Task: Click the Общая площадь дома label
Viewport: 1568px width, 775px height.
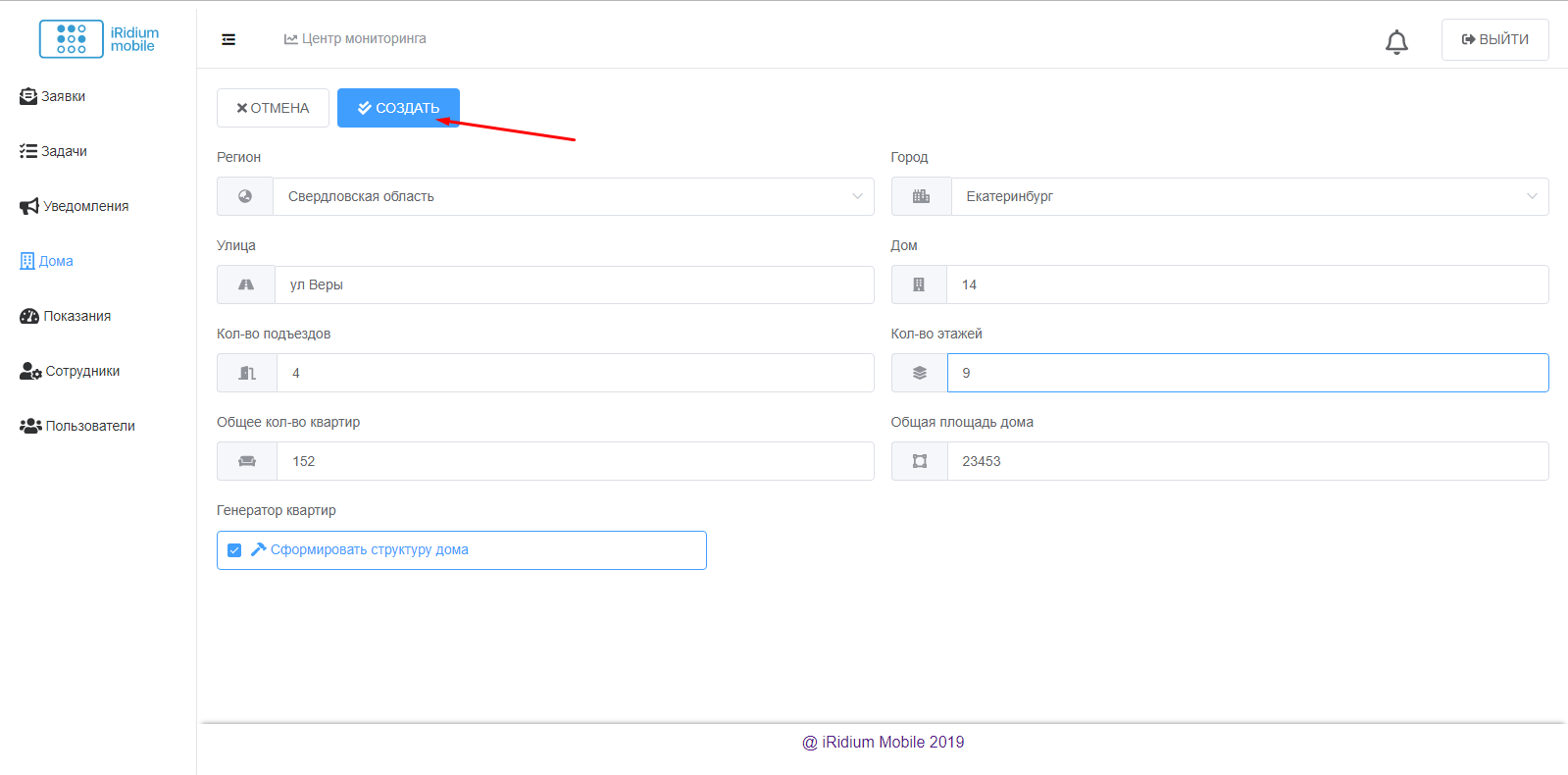Action: pos(962,422)
